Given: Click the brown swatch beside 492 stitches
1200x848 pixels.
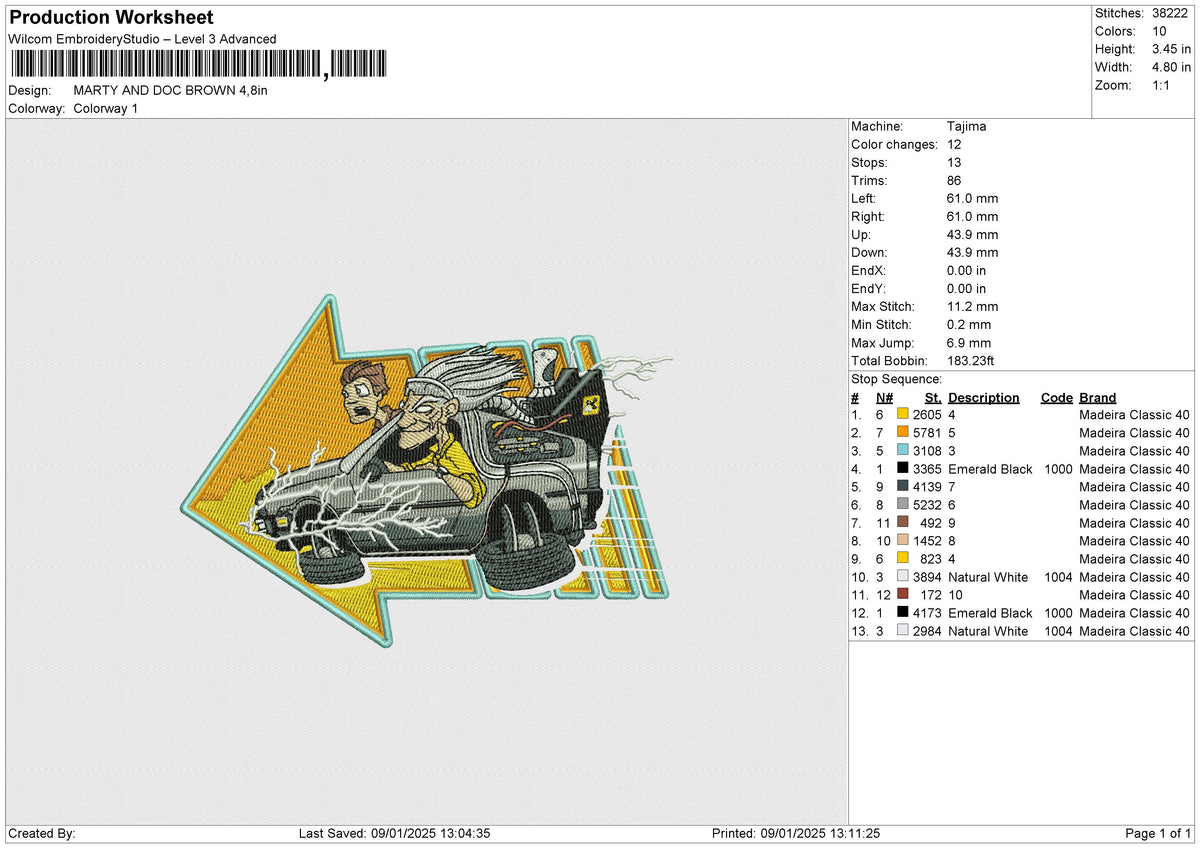Looking at the screenshot, I should (x=903, y=523).
